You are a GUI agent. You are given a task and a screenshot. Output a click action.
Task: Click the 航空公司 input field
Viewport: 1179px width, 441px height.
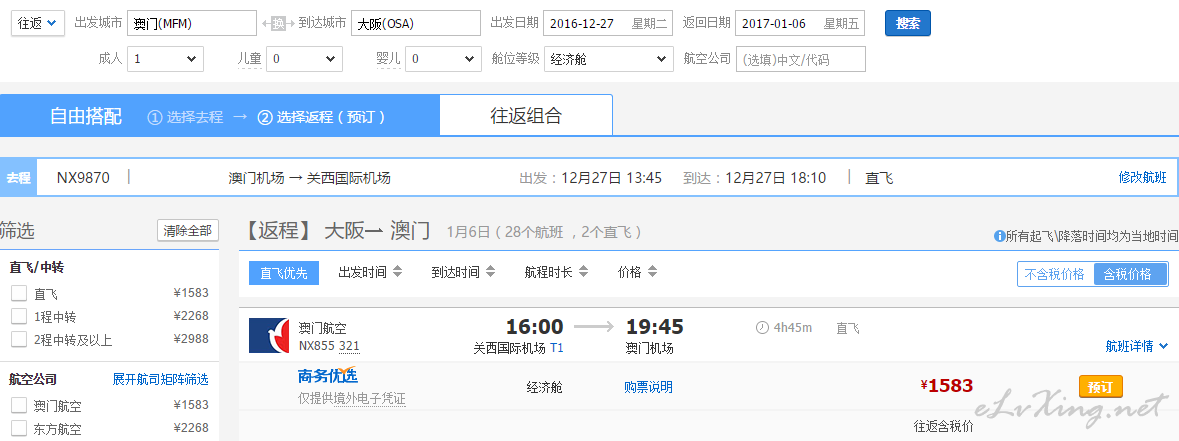click(x=801, y=59)
